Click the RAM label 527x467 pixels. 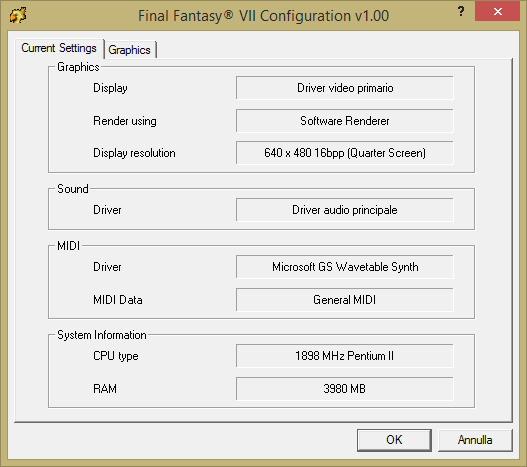coord(105,389)
